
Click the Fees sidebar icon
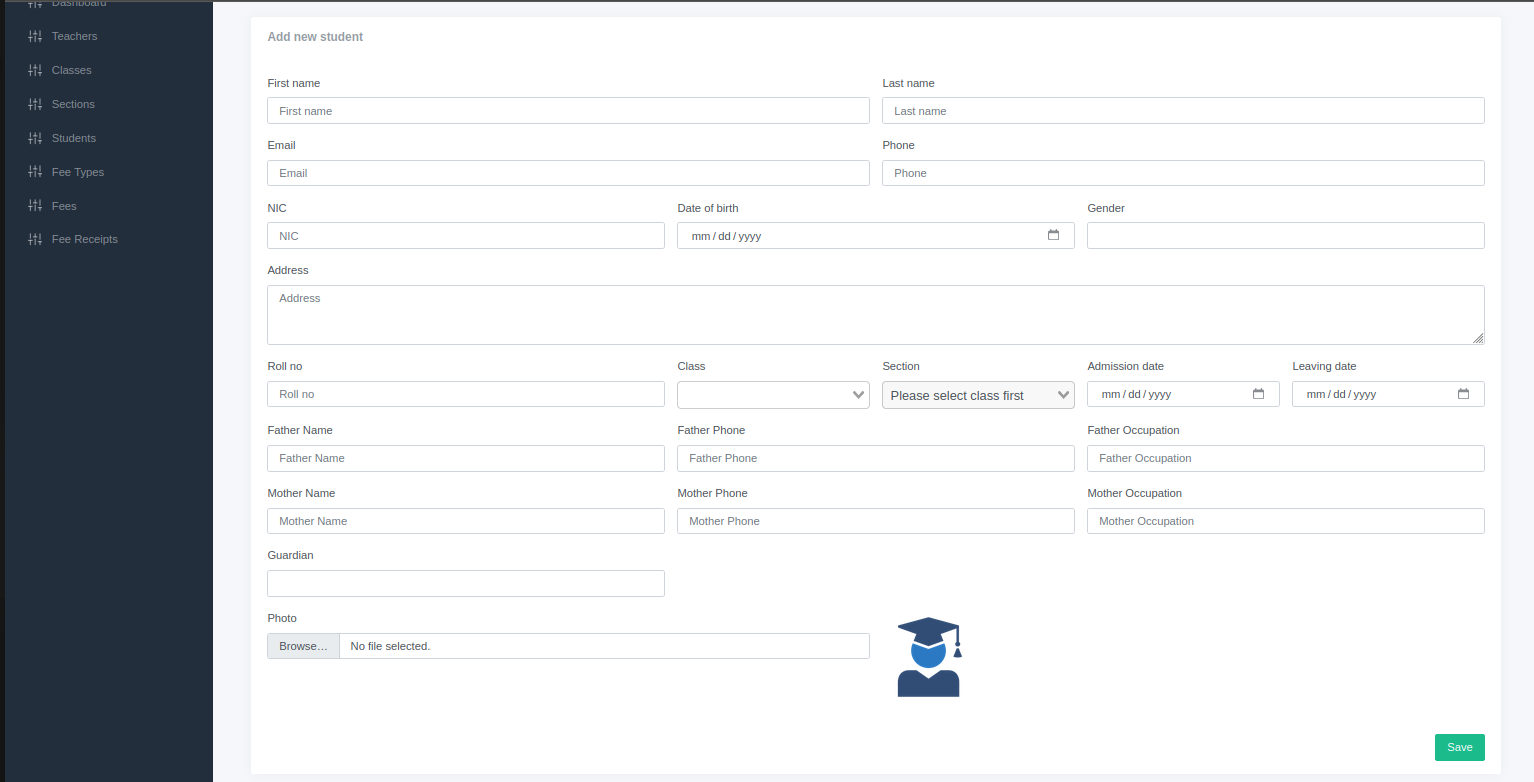tap(36, 206)
